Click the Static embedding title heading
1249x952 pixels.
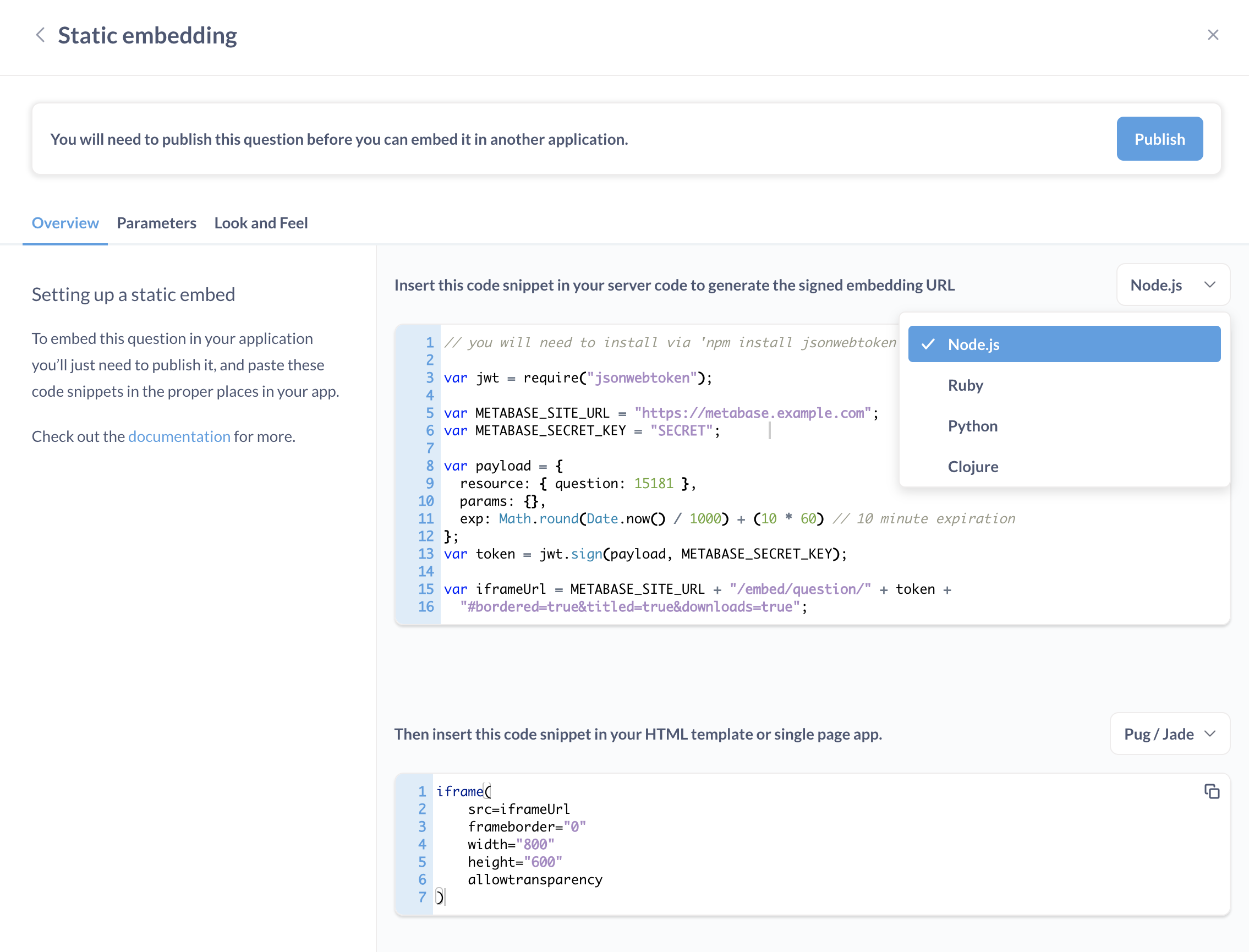point(147,35)
